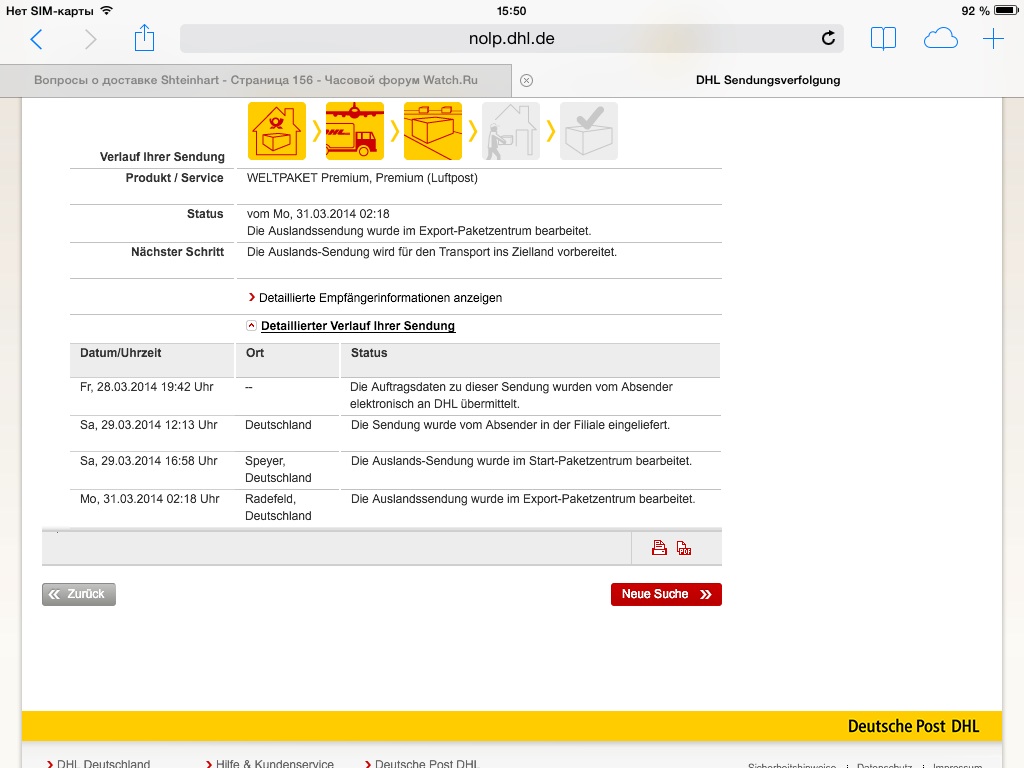Tap the Safari back arrow
Screen dimensions: 1024x768
point(37,39)
